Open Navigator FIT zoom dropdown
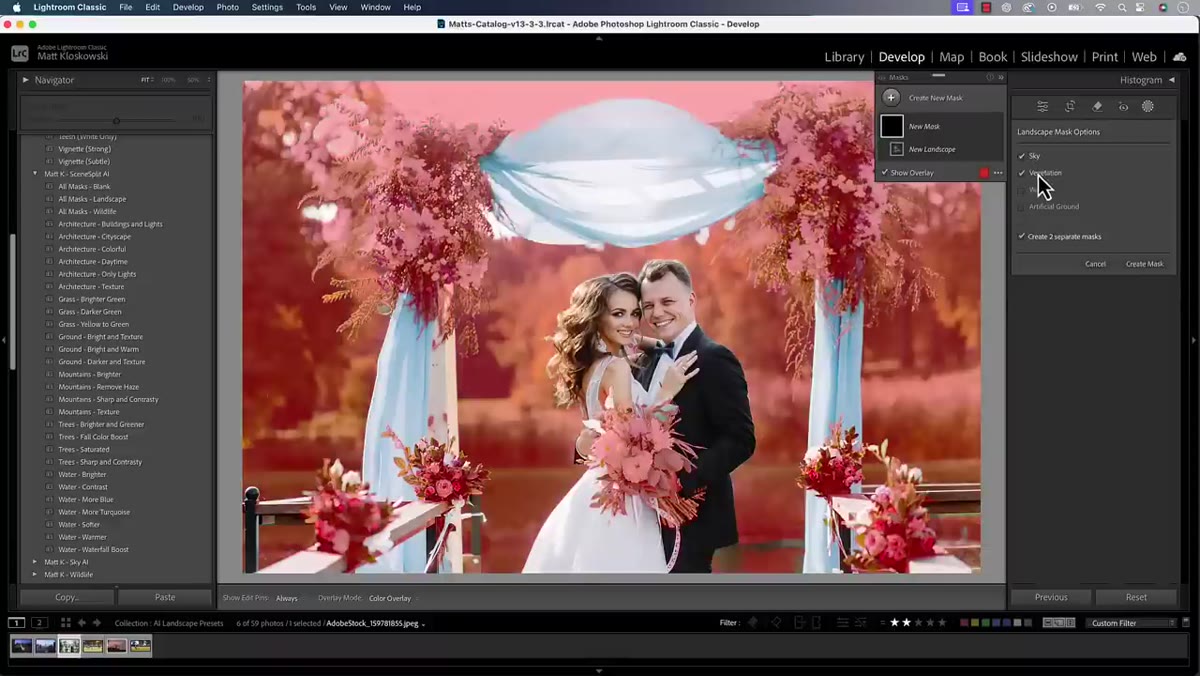Image resolution: width=1200 pixels, height=676 pixels. pos(146,80)
